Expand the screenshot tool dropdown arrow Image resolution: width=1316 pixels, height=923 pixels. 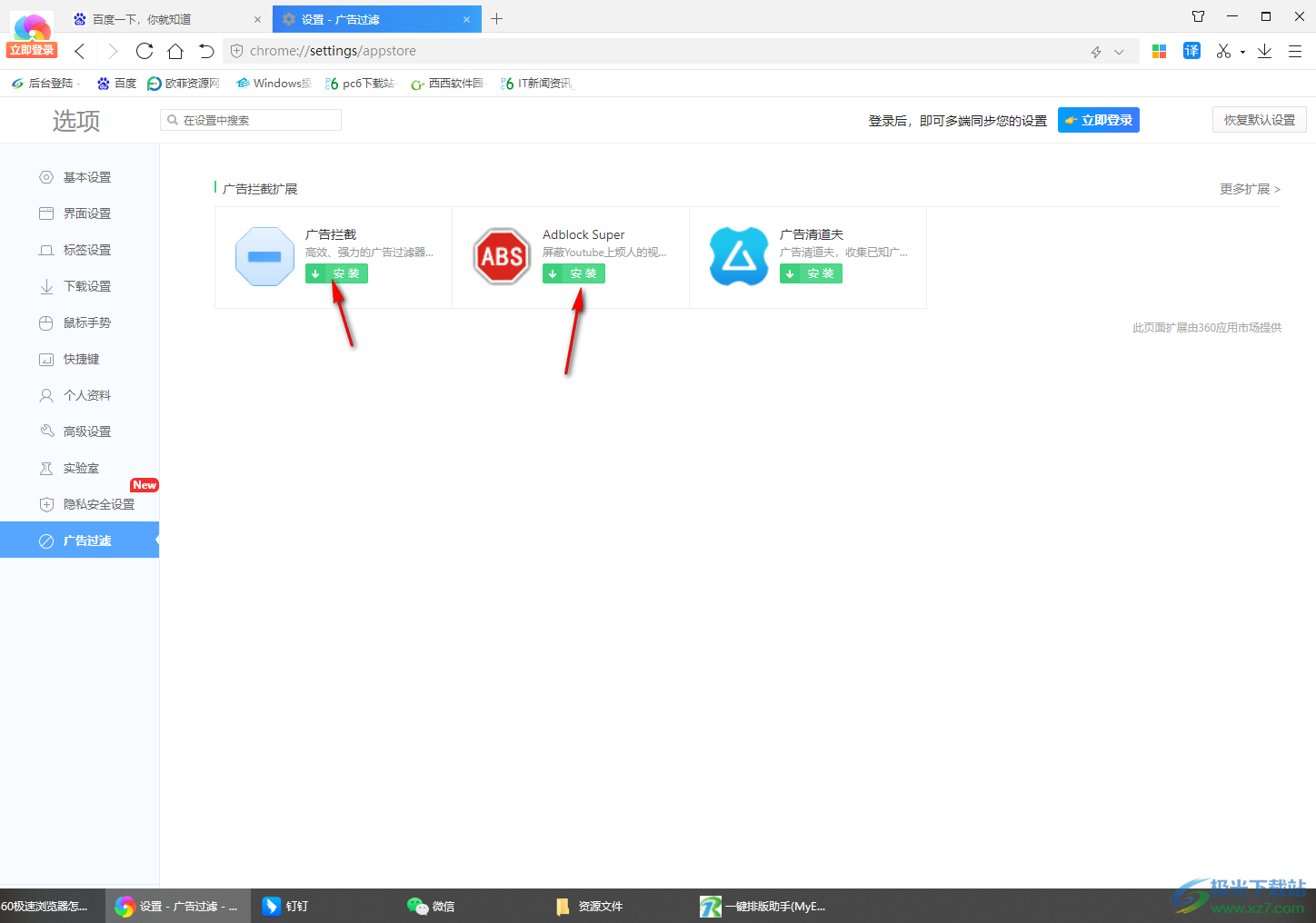tap(1242, 52)
